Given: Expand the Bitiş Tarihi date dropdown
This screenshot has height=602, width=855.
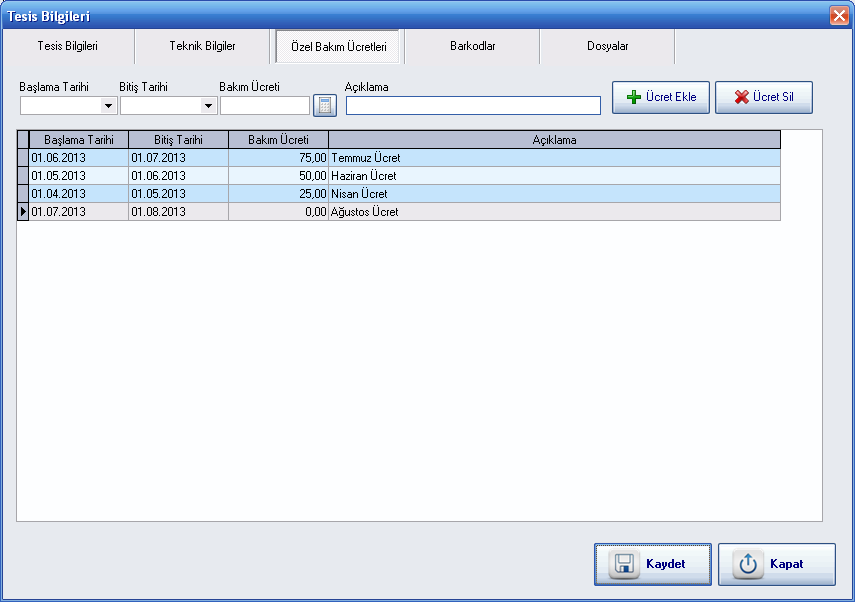Looking at the screenshot, I should [x=208, y=106].
